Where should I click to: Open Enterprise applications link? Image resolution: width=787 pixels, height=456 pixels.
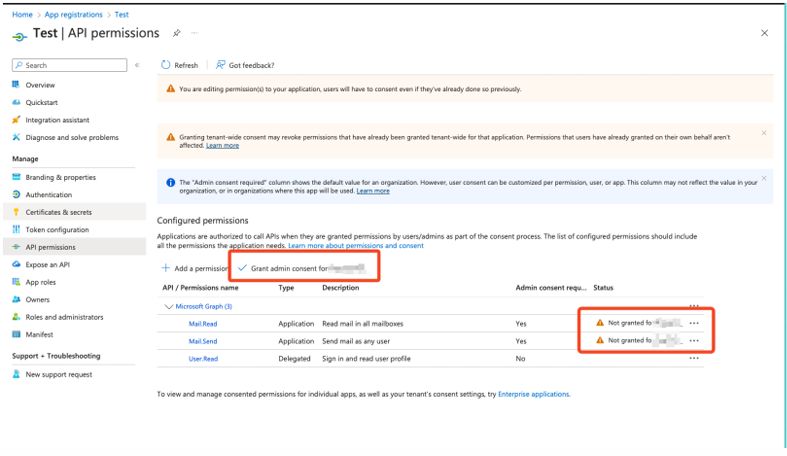click(x=534, y=394)
